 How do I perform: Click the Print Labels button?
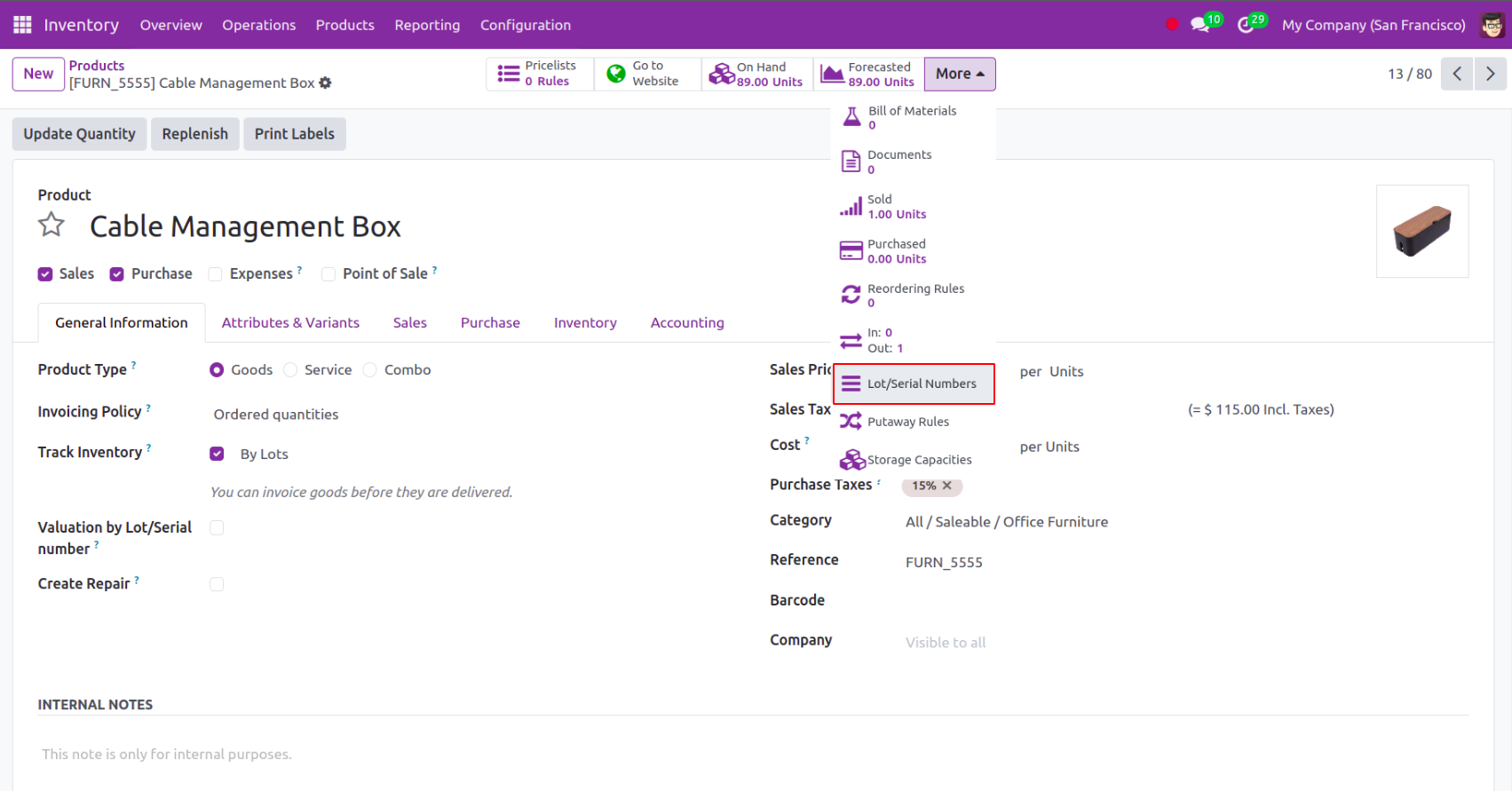(295, 134)
